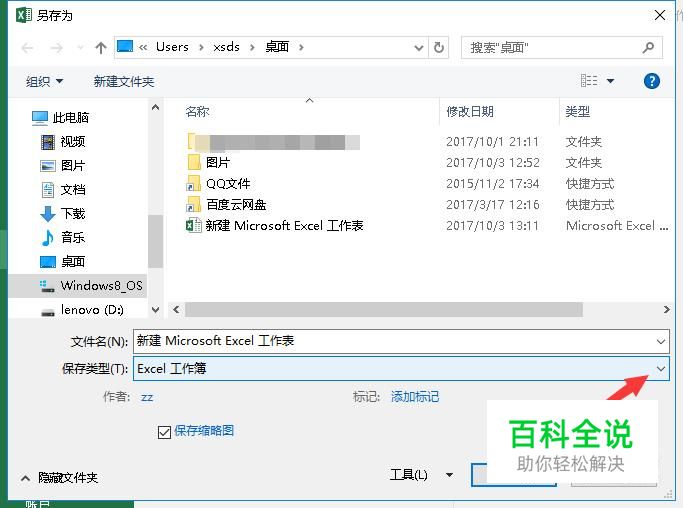
Task: Click the Excel file icon in list
Action: (193, 225)
